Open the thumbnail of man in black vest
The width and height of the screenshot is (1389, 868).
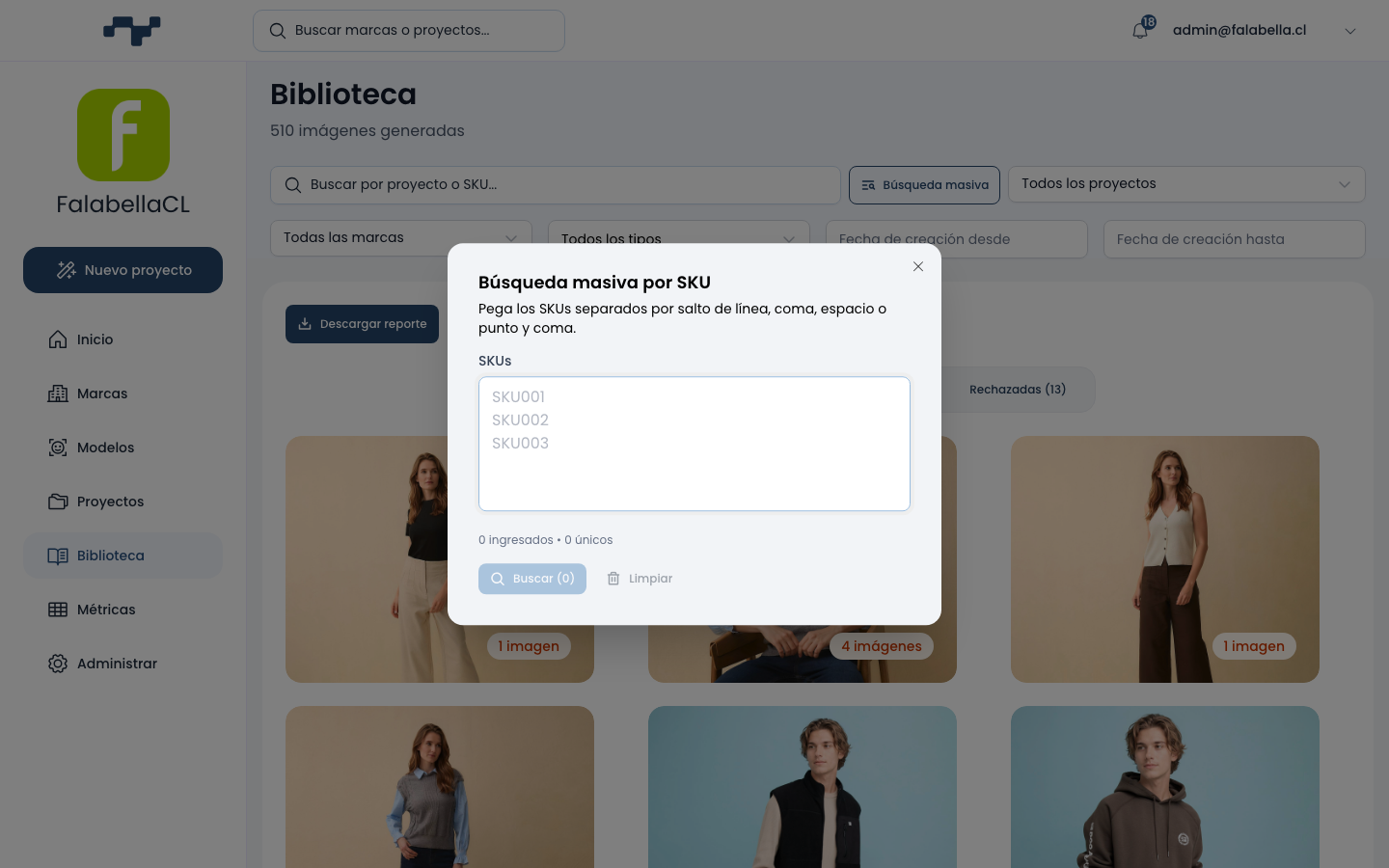pos(803,787)
